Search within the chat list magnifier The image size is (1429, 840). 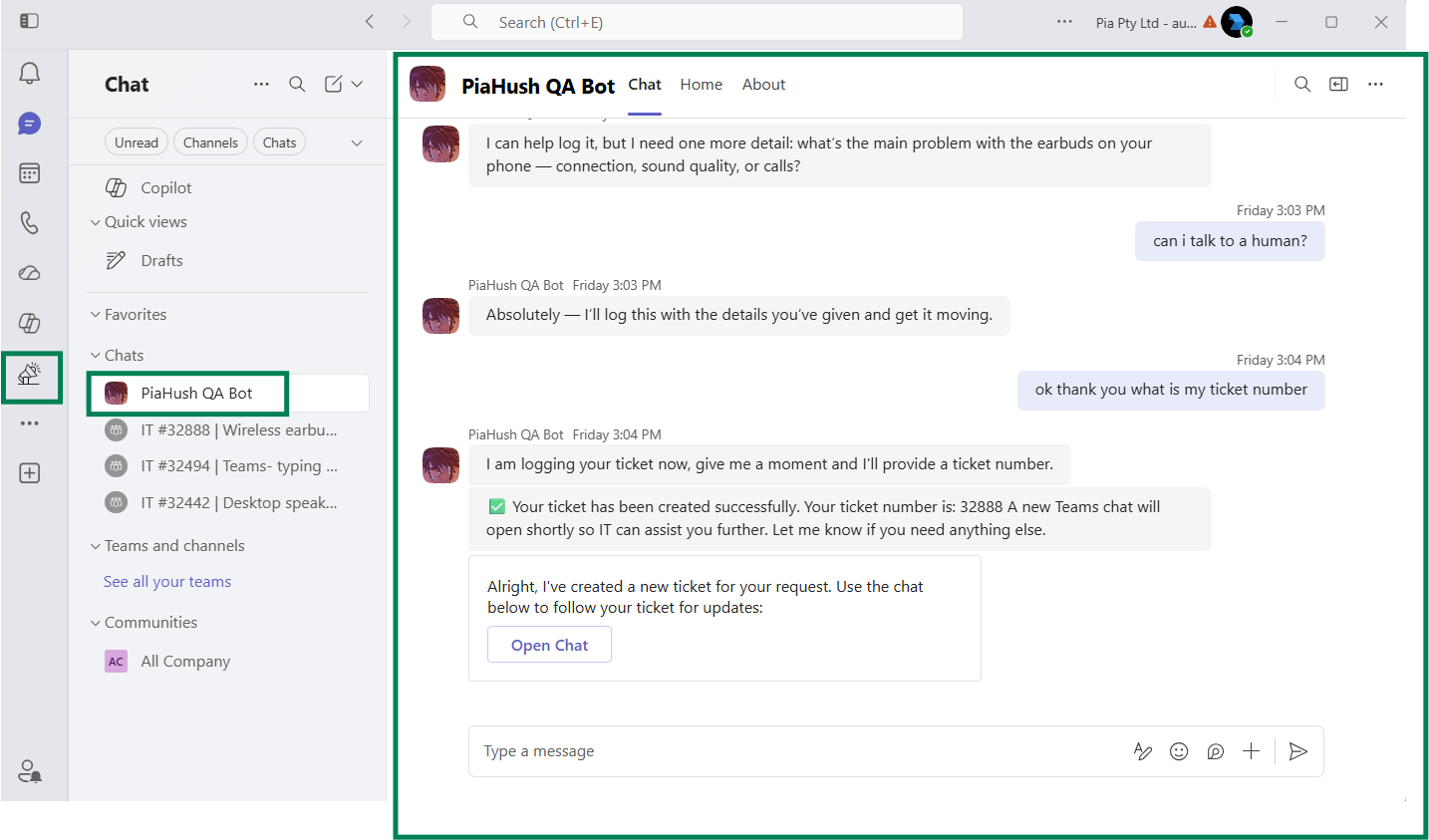tap(297, 85)
